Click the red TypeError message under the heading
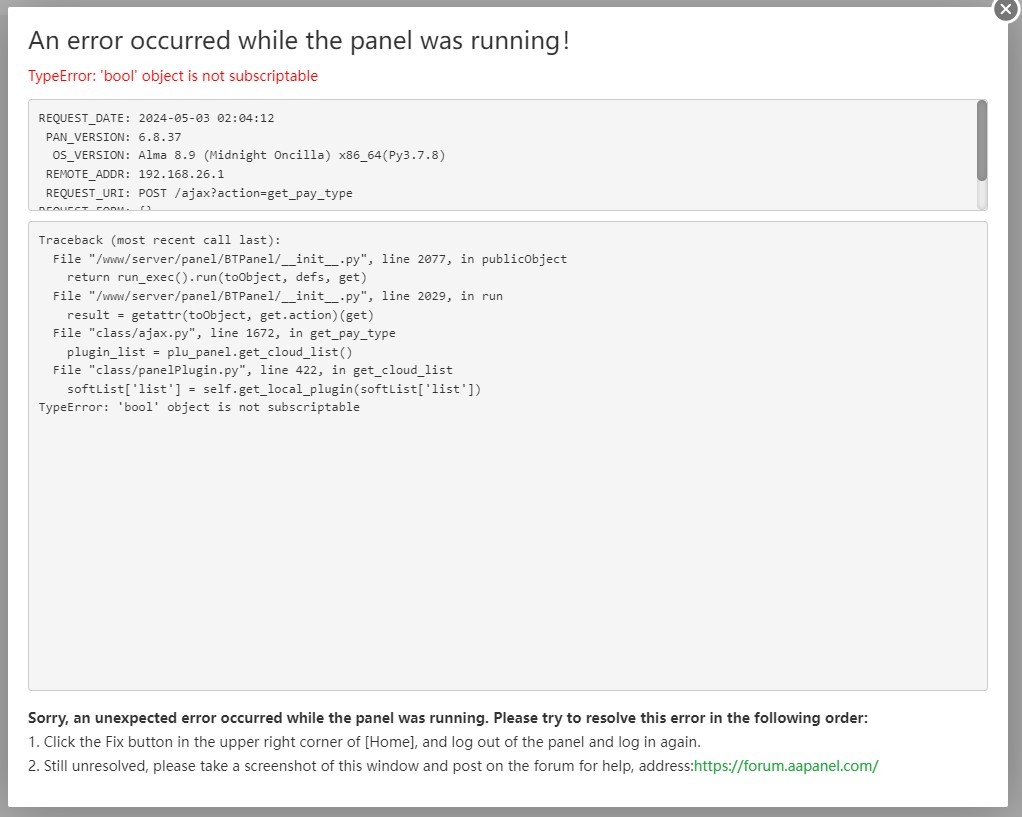The image size is (1022, 817). 173,76
